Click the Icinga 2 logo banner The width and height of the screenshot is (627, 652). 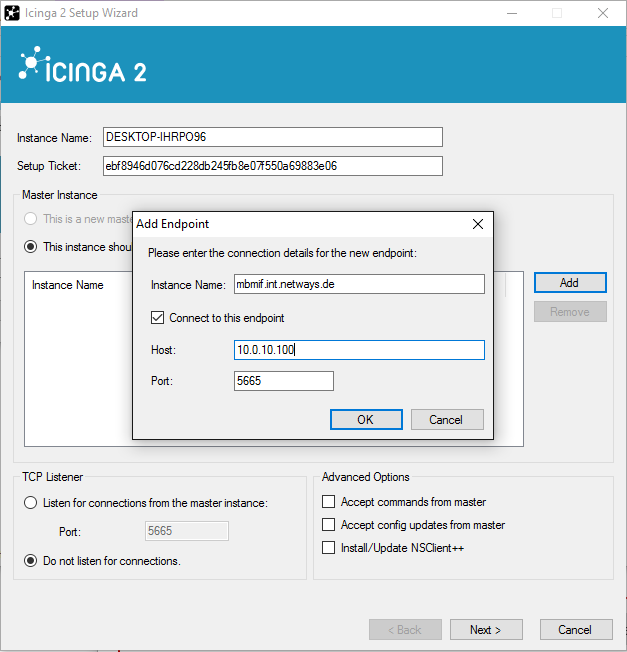pyautogui.click(x=83, y=65)
